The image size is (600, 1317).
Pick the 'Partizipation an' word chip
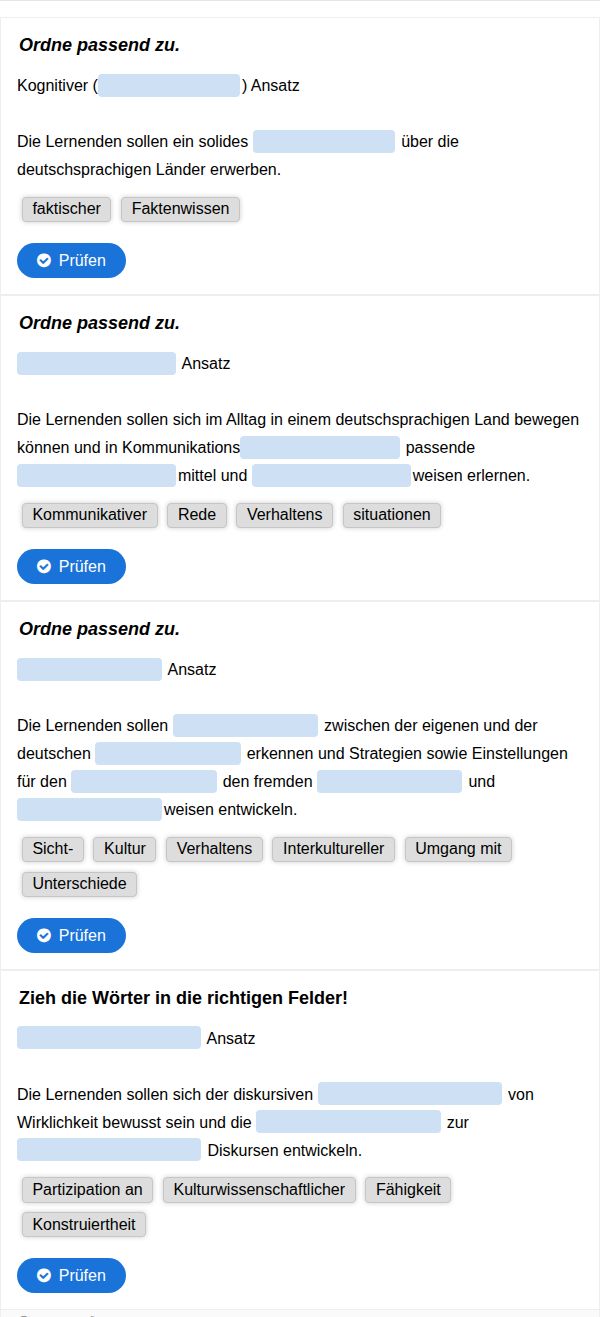88,1190
